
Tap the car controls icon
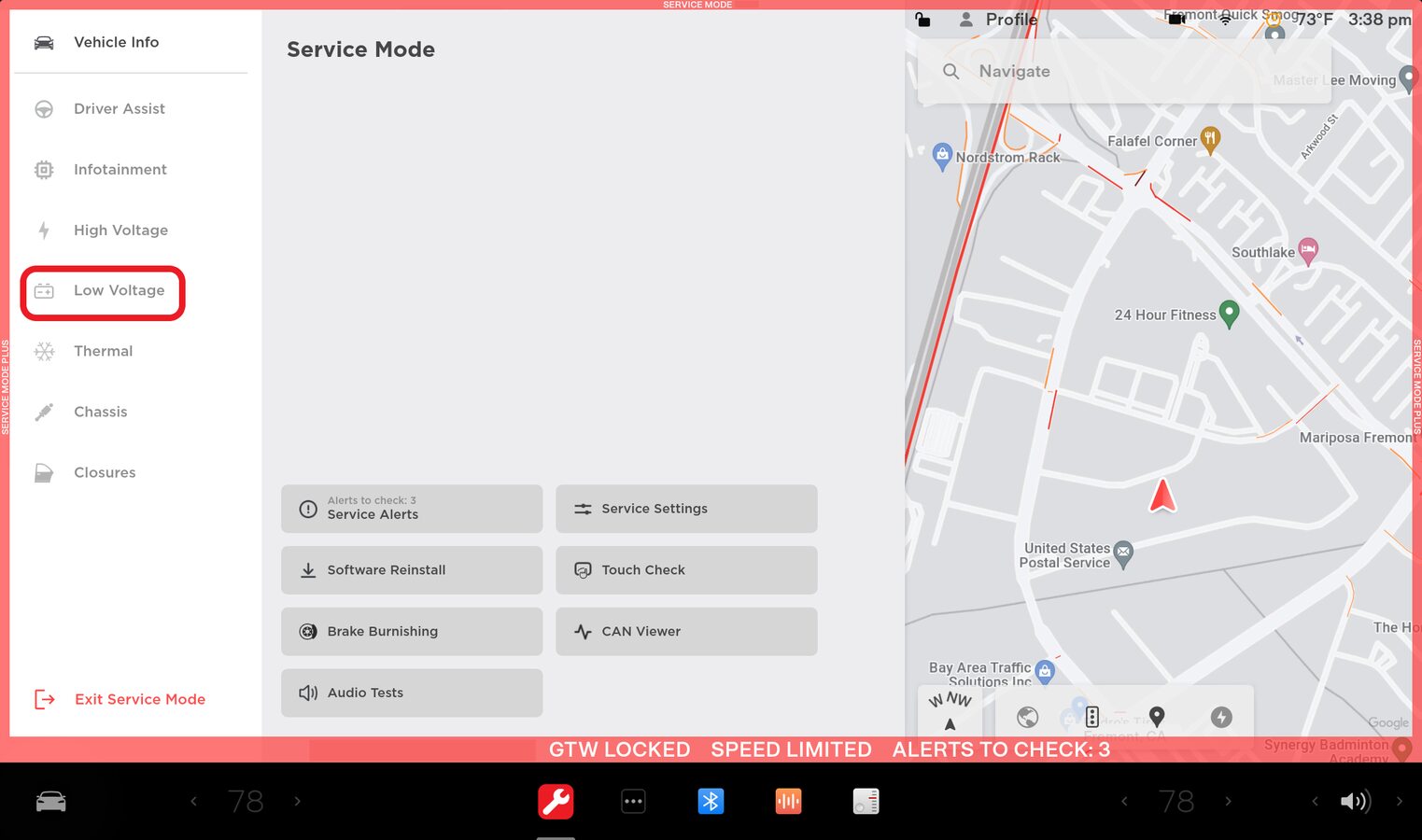(50, 801)
